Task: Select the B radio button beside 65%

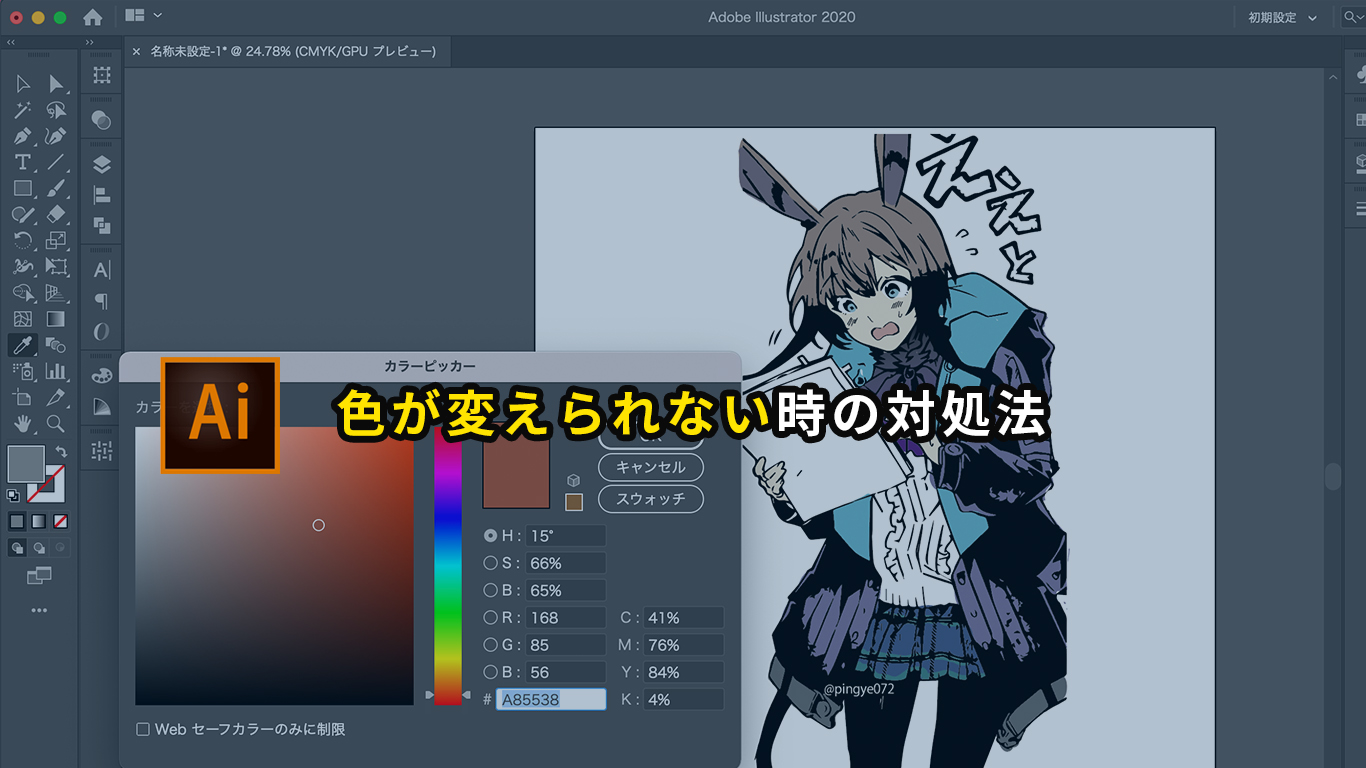Action: pyautogui.click(x=490, y=590)
